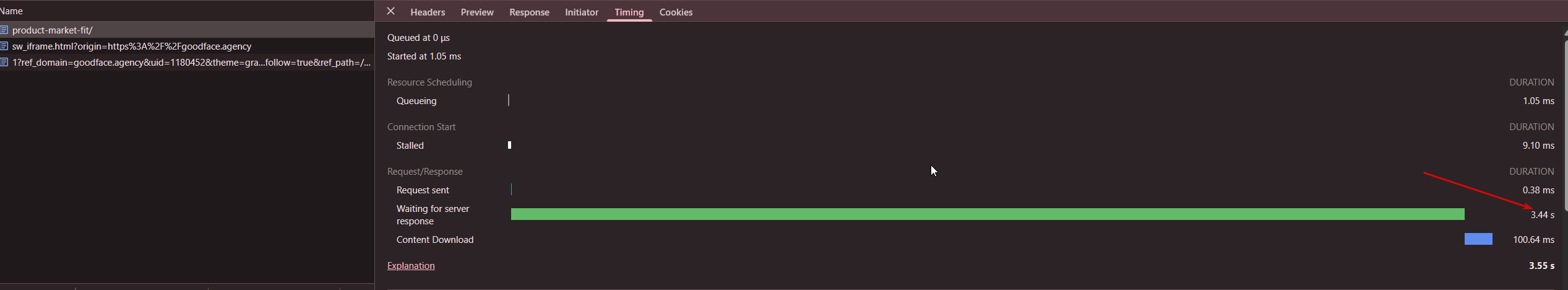
Task: Click the 3.55 s total duration value
Action: point(1541,266)
